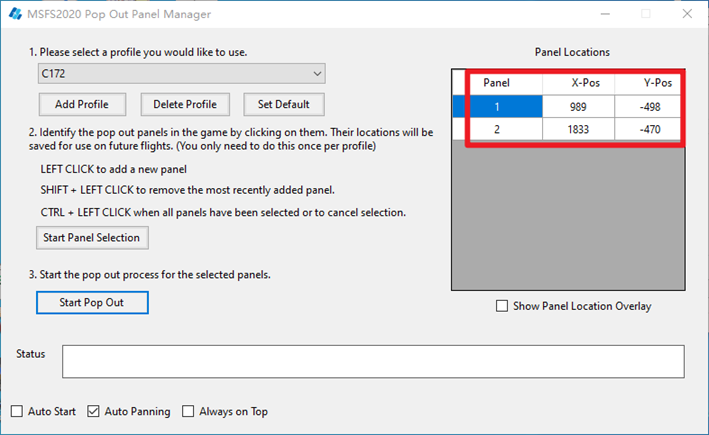Enable Show Panel Location Overlay
709x435 pixels.
(501, 306)
